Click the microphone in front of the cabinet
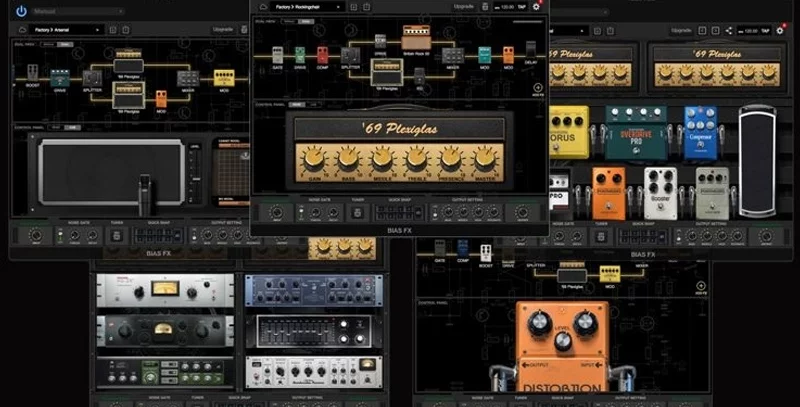 [145, 193]
